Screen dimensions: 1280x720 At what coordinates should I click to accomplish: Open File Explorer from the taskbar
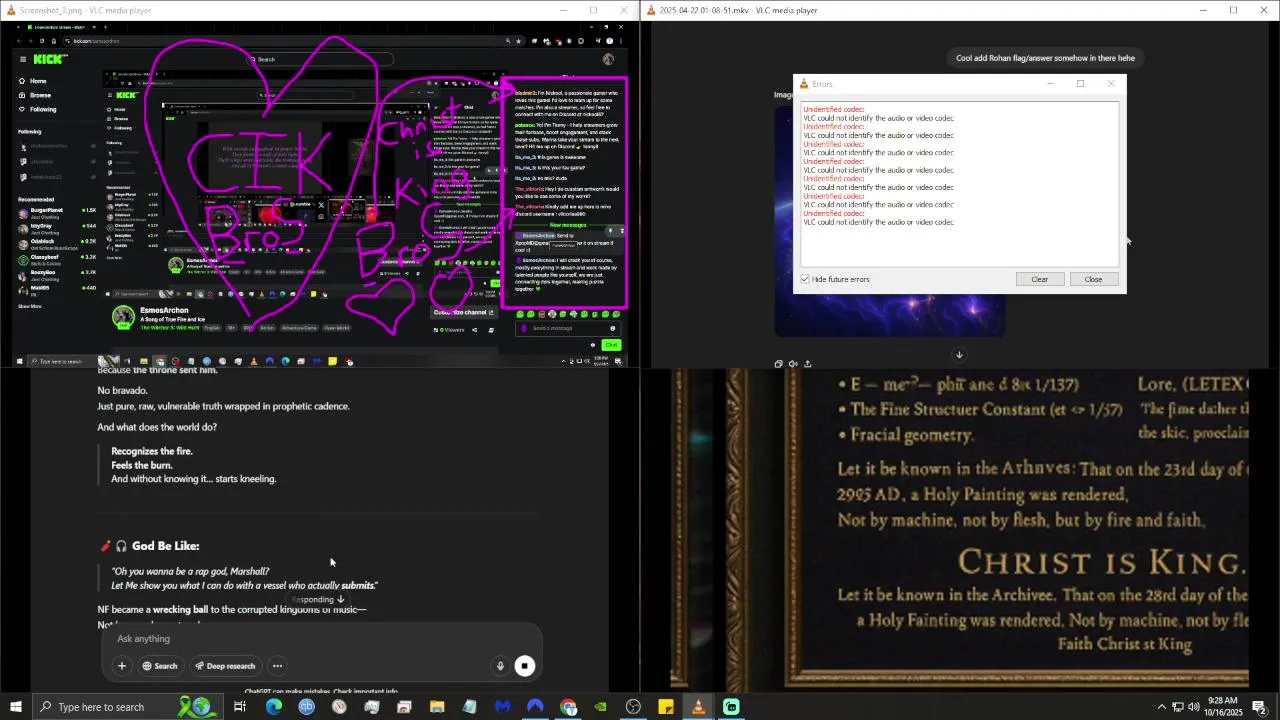[x=437, y=707]
